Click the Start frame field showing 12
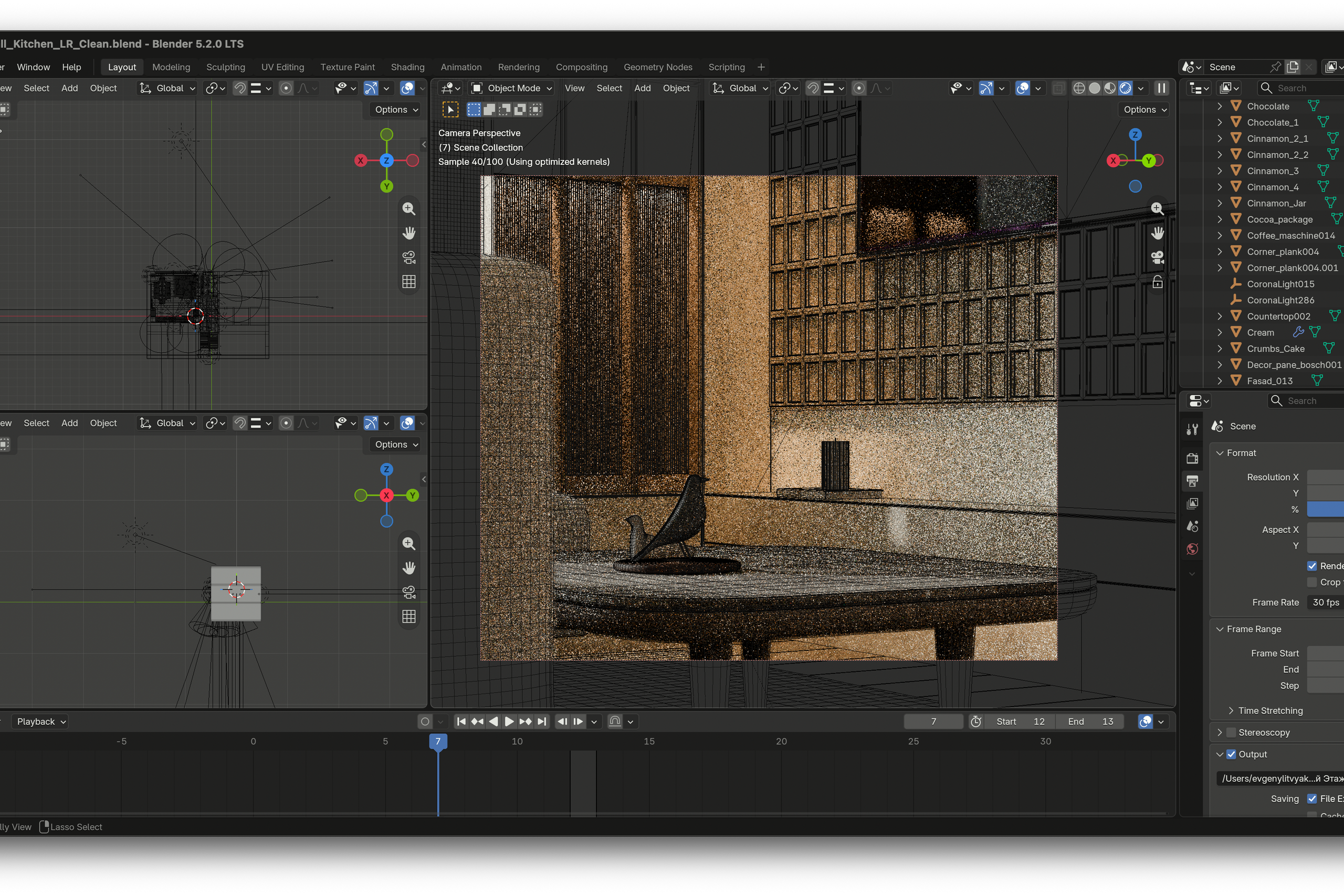 point(1021,722)
